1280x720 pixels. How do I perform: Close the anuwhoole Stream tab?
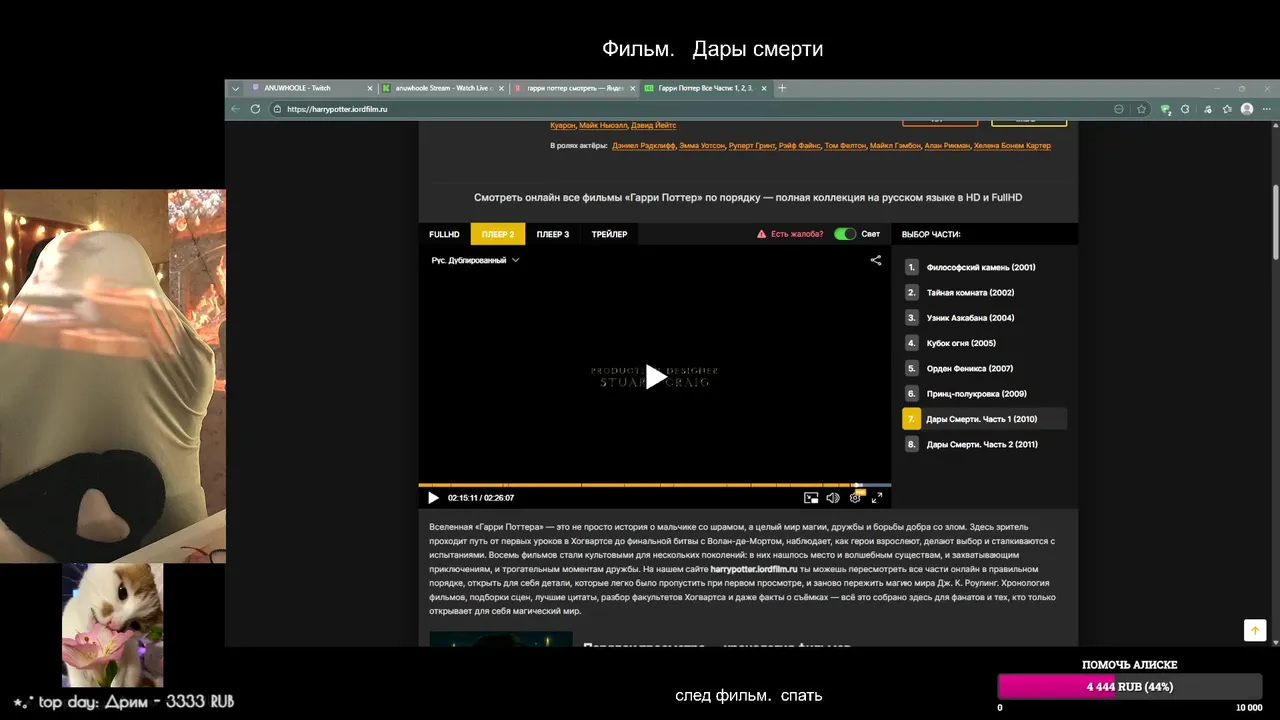(x=501, y=88)
